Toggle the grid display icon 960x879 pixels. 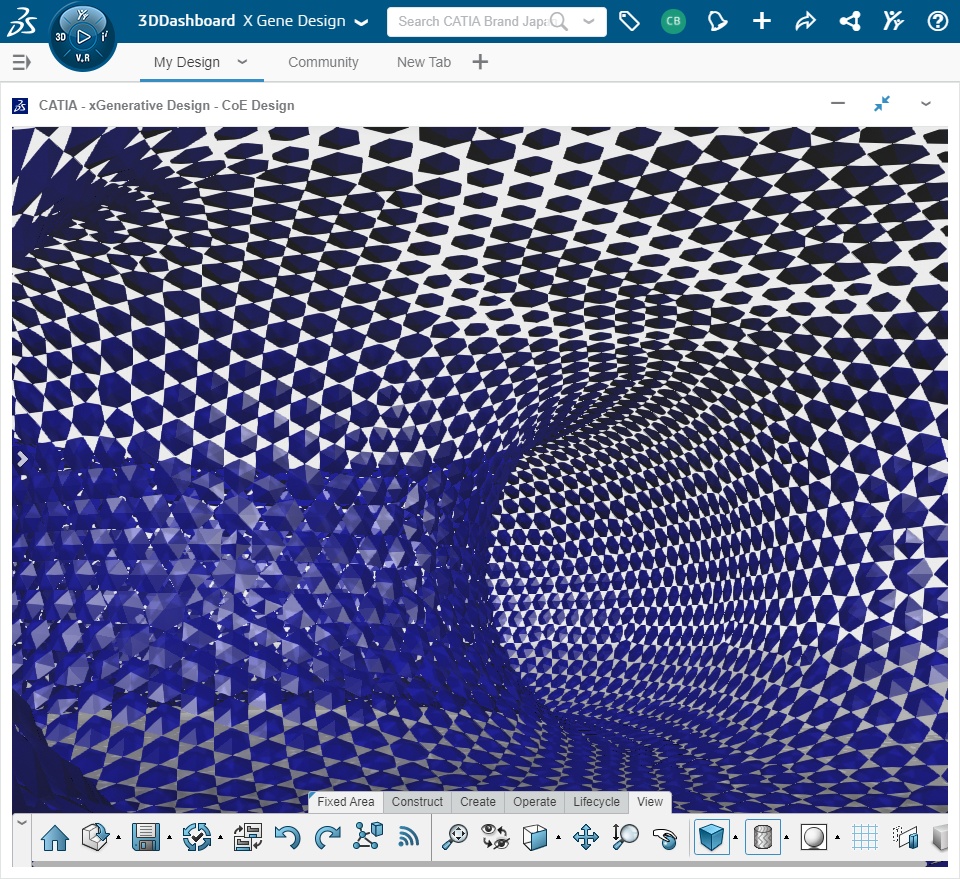865,837
